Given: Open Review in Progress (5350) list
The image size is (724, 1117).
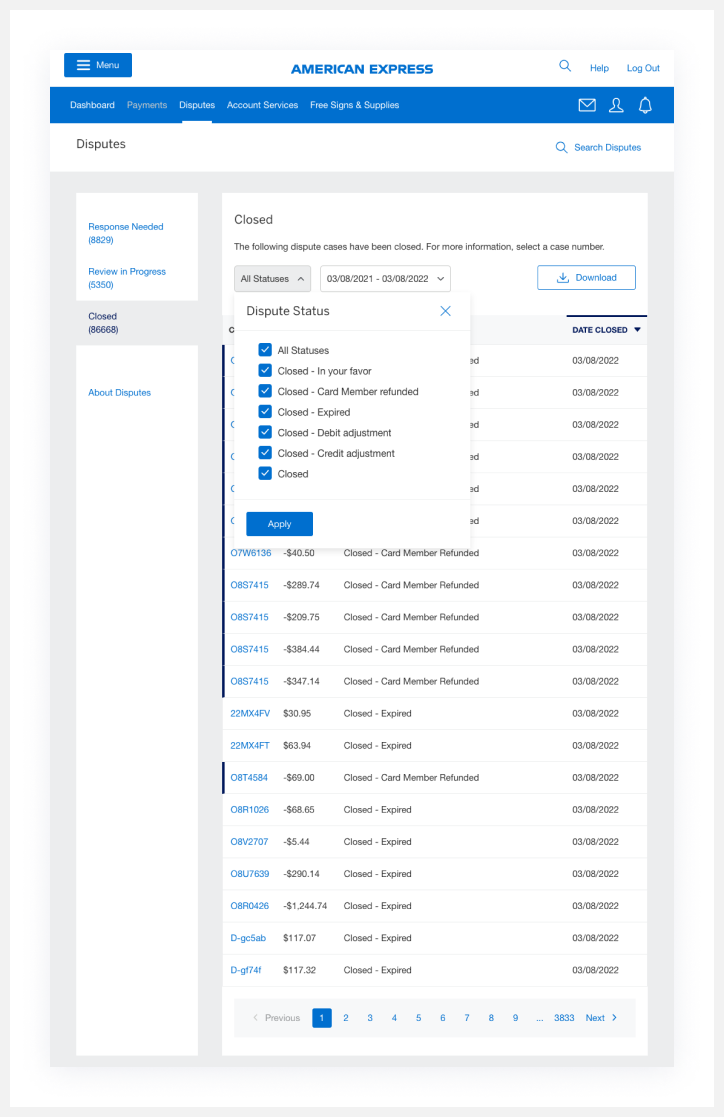Looking at the screenshot, I should click(127, 278).
